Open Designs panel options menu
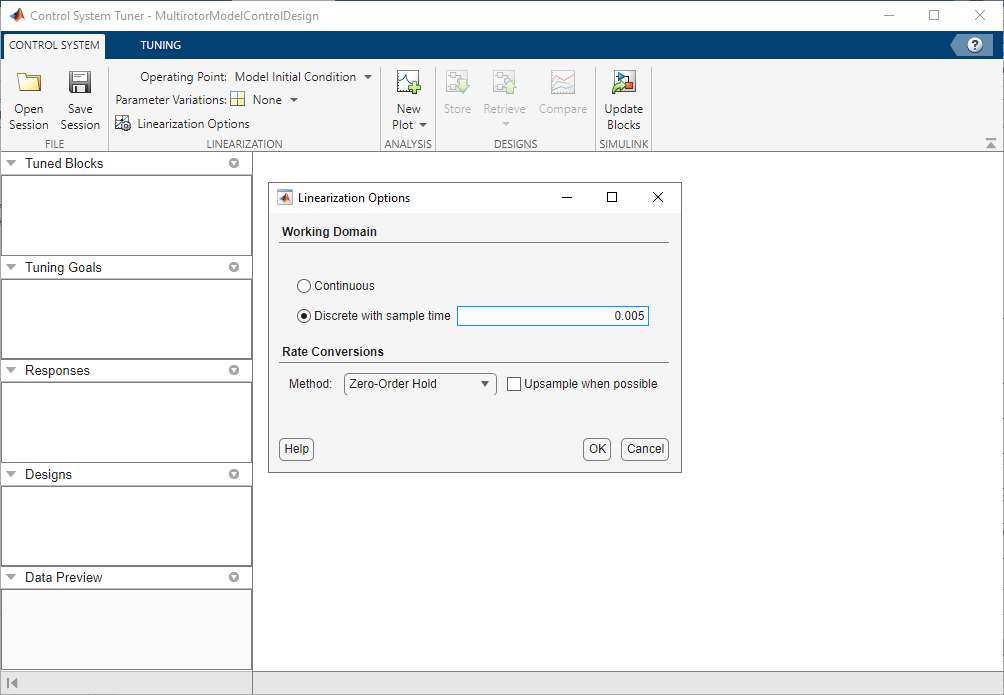The height and width of the screenshot is (695, 1004). [x=234, y=474]
